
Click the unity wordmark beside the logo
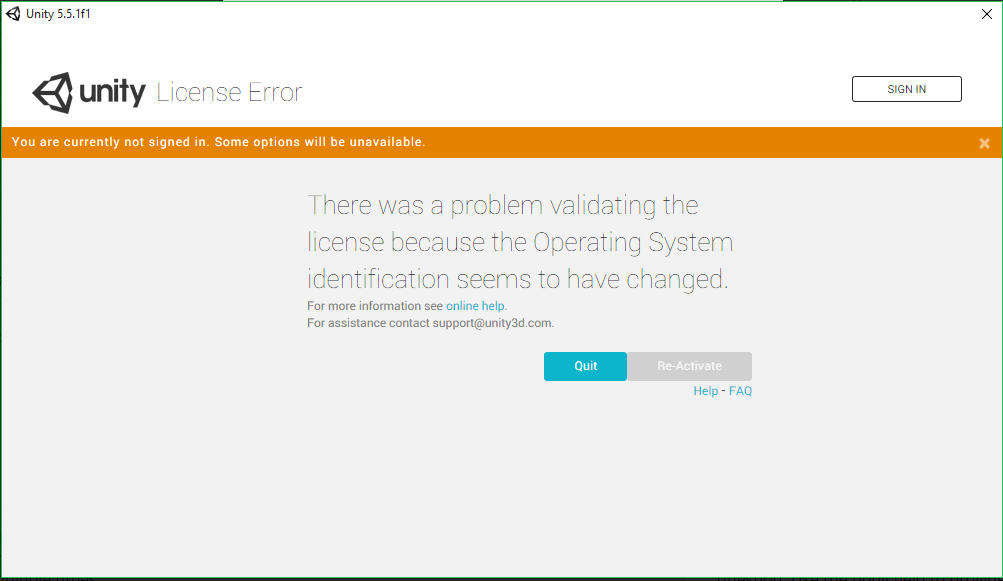112,93
